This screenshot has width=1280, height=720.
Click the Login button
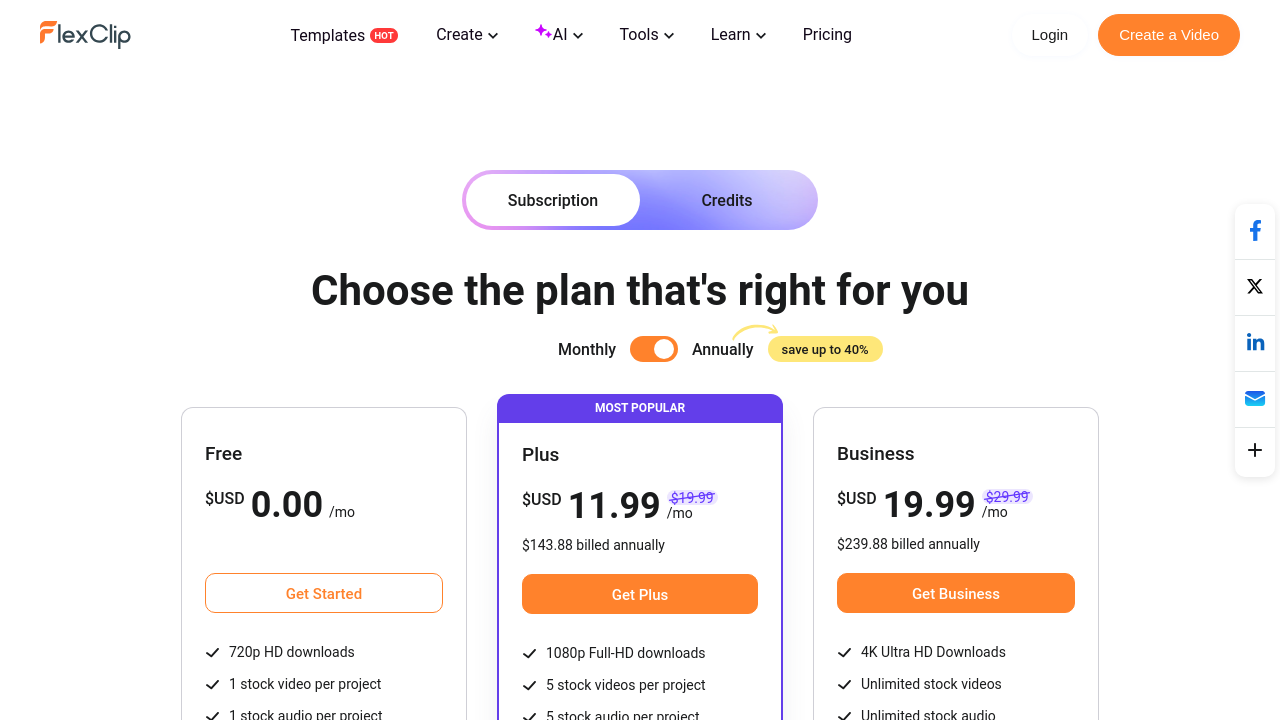[1049, 35]
